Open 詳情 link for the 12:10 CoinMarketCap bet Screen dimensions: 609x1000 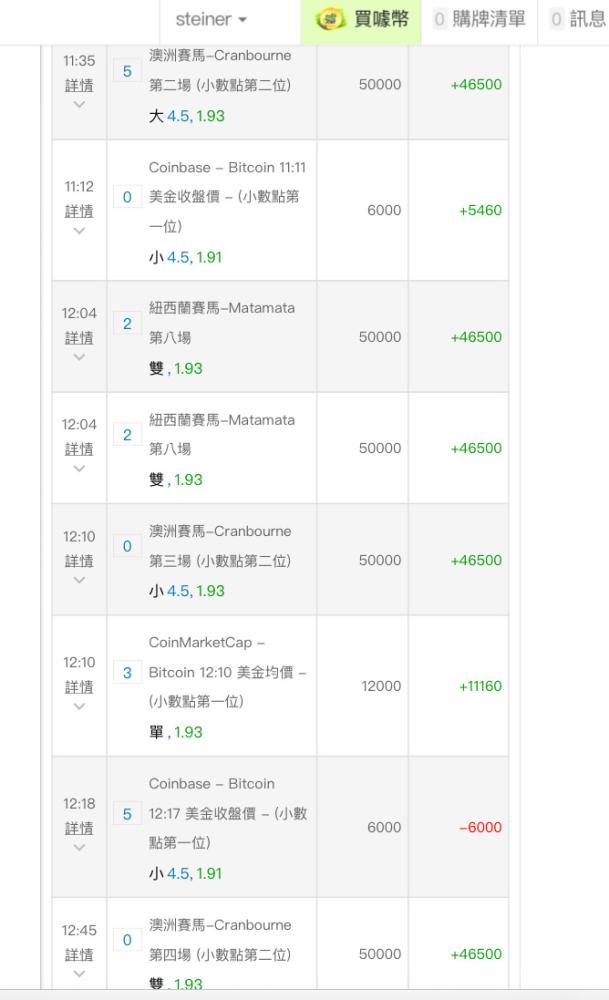79,687
